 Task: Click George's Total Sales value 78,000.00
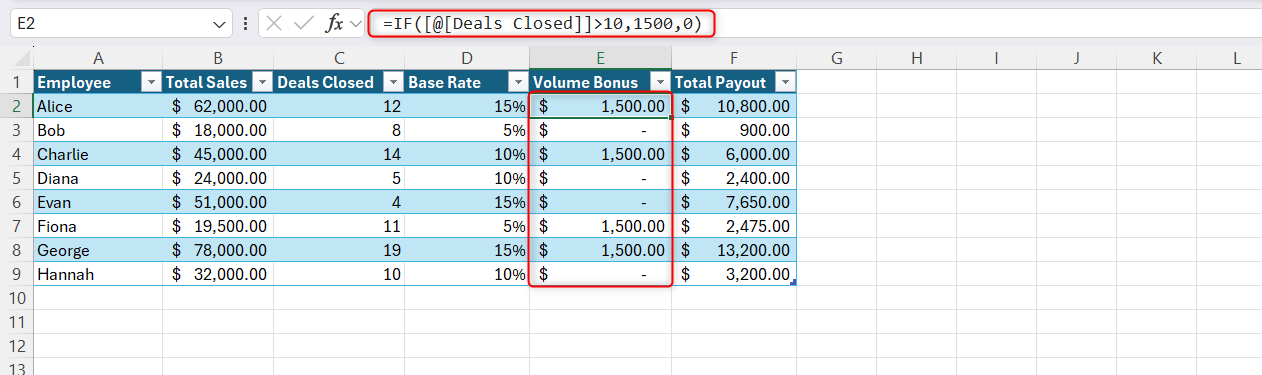[218, 250]
